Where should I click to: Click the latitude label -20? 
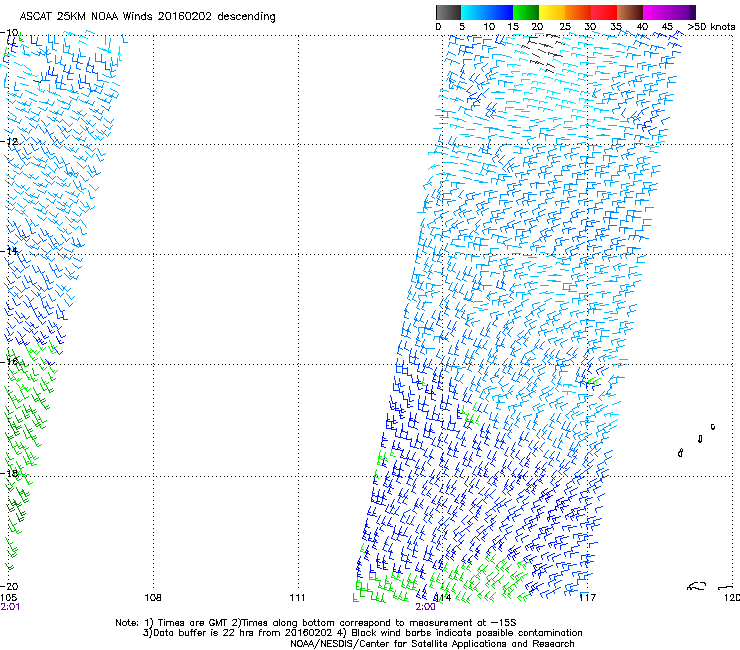coord(9,586)
